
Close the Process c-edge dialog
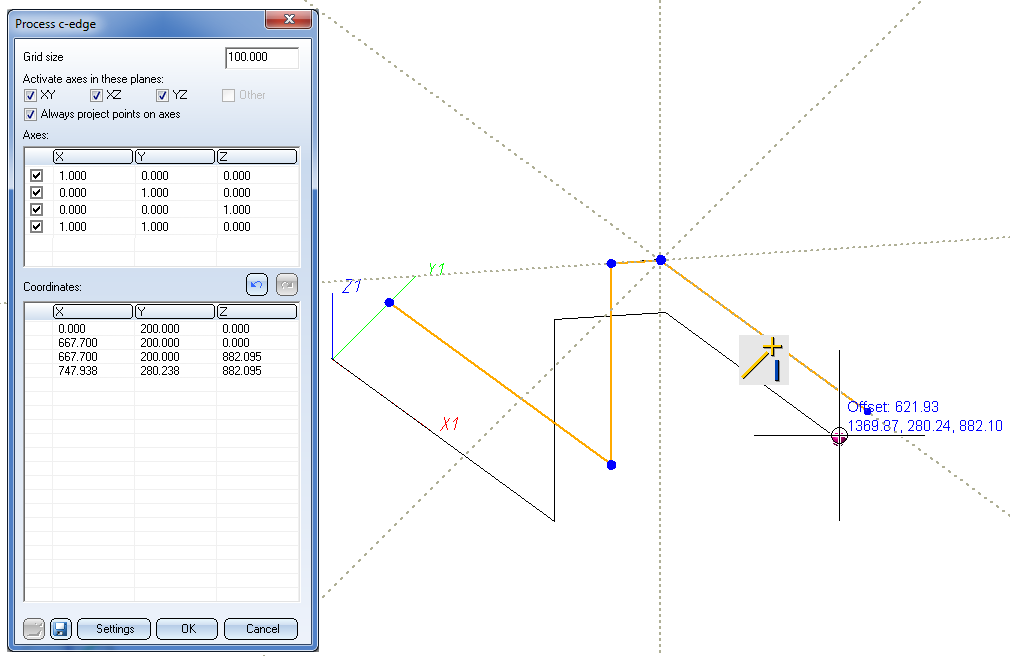[289, 20]
